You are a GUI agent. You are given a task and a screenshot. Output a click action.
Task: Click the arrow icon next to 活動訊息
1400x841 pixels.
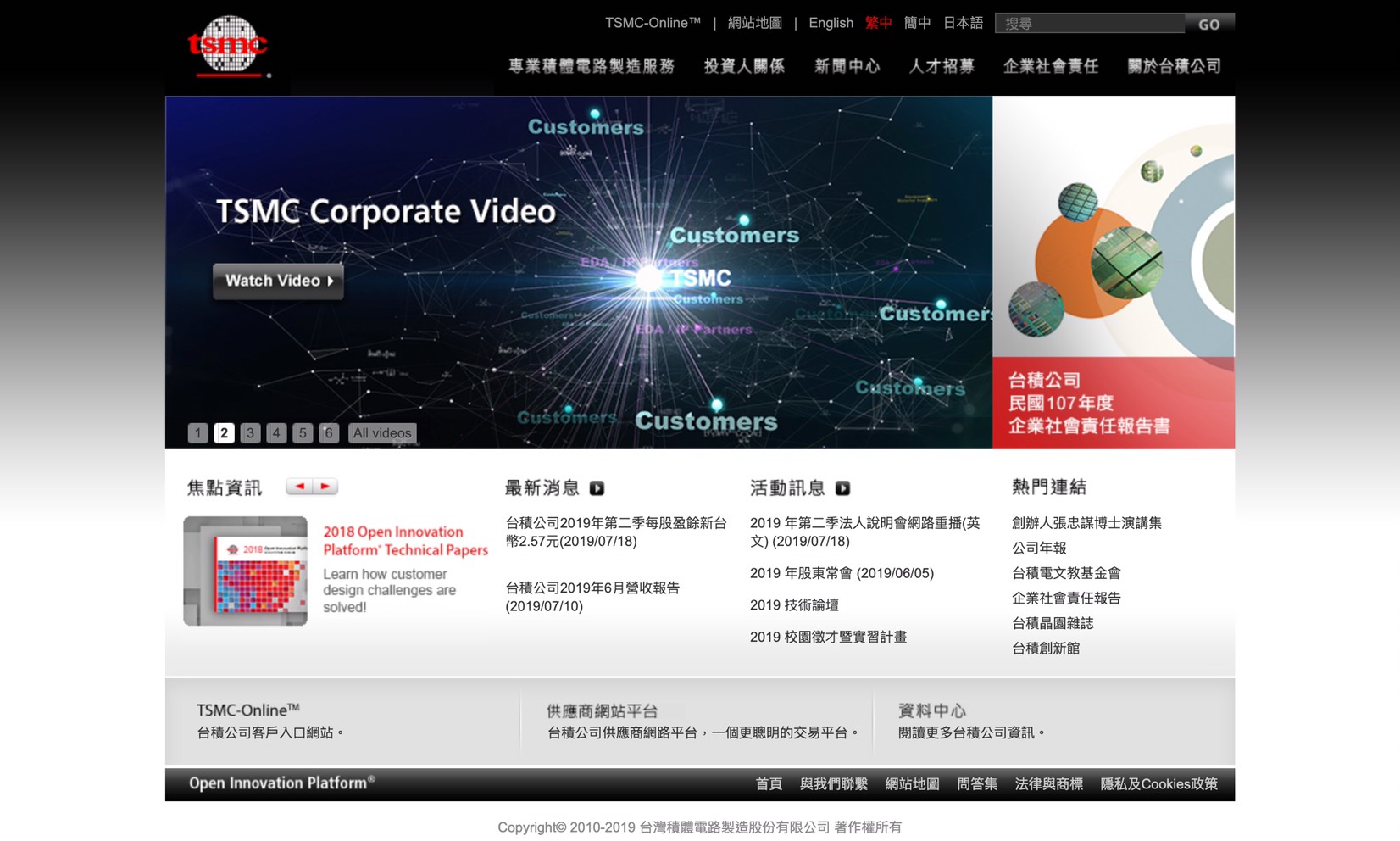pyautogui.click(x=842, y=488)
